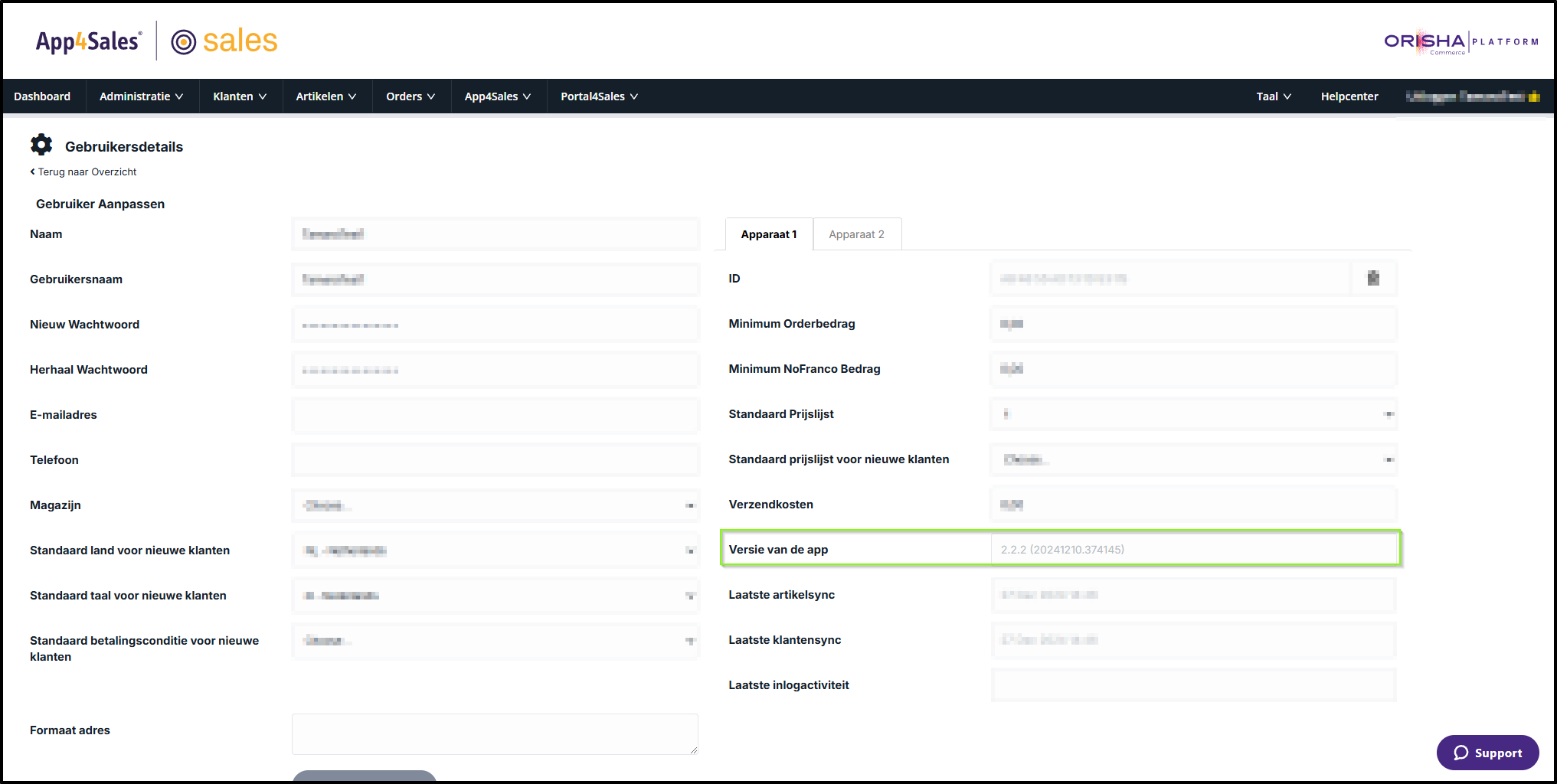Click the device ID field

1171,279
